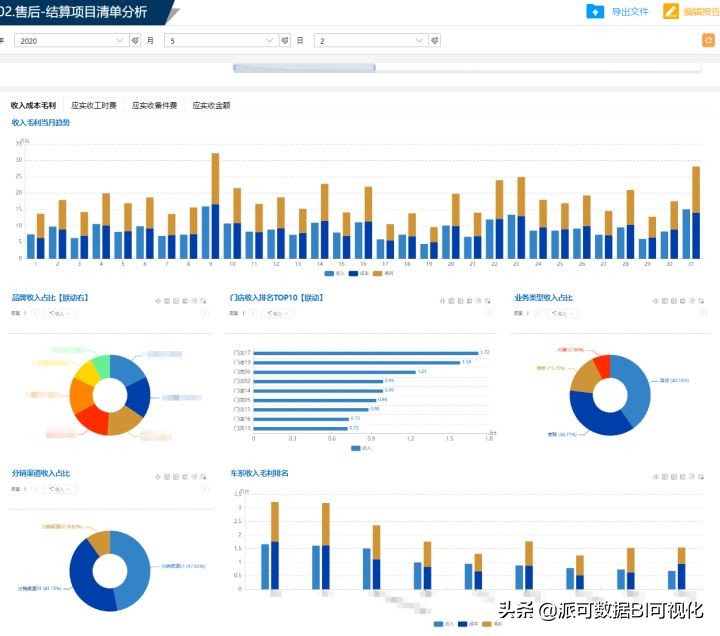Screen dimensions: 720x636
Task: Expand the day dropdown showing 2
Action: pyautogui.click(x=370, y=41)
